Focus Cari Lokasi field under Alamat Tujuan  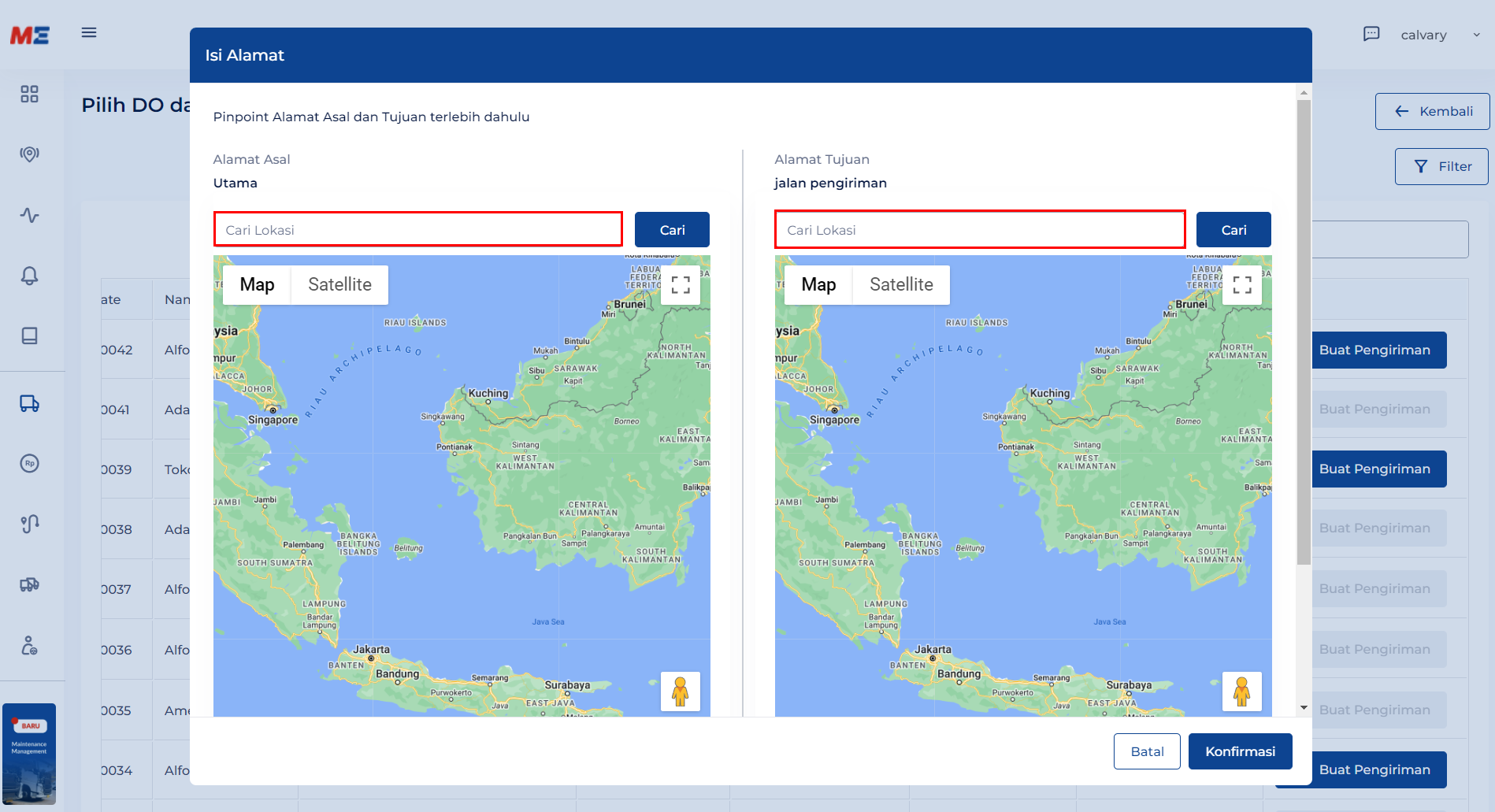click(x=980, y=229)
